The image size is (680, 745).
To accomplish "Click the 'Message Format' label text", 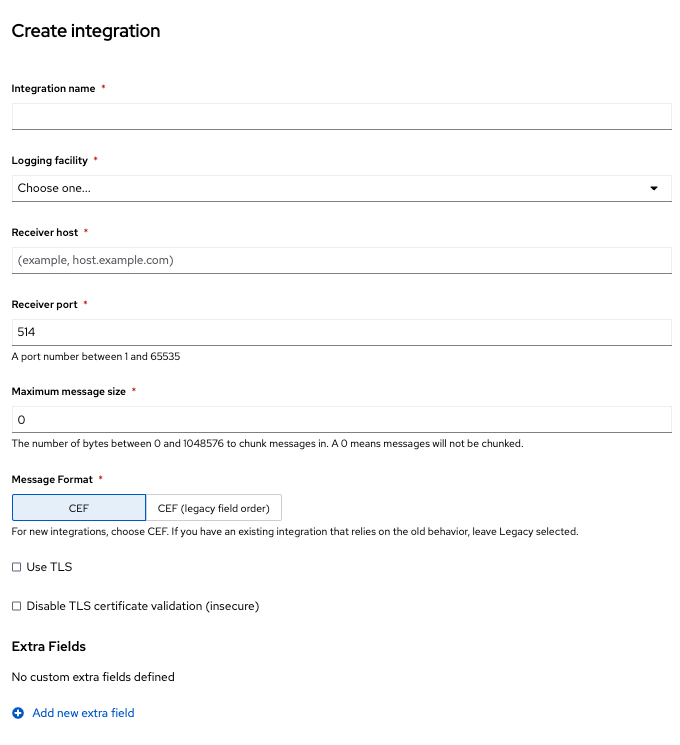I will coord(50,480).
